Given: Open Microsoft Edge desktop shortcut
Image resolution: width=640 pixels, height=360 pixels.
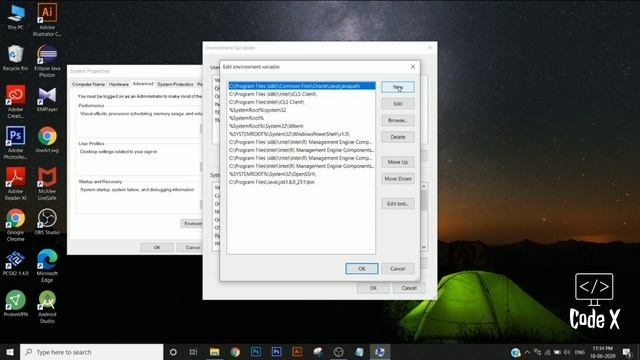Looking at the screenshot, I should click(x=47, y=266).
